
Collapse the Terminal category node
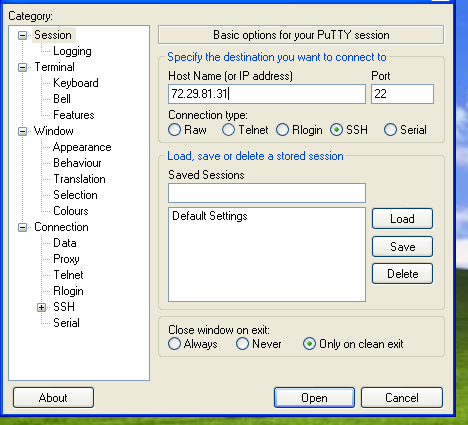(22, 67)
